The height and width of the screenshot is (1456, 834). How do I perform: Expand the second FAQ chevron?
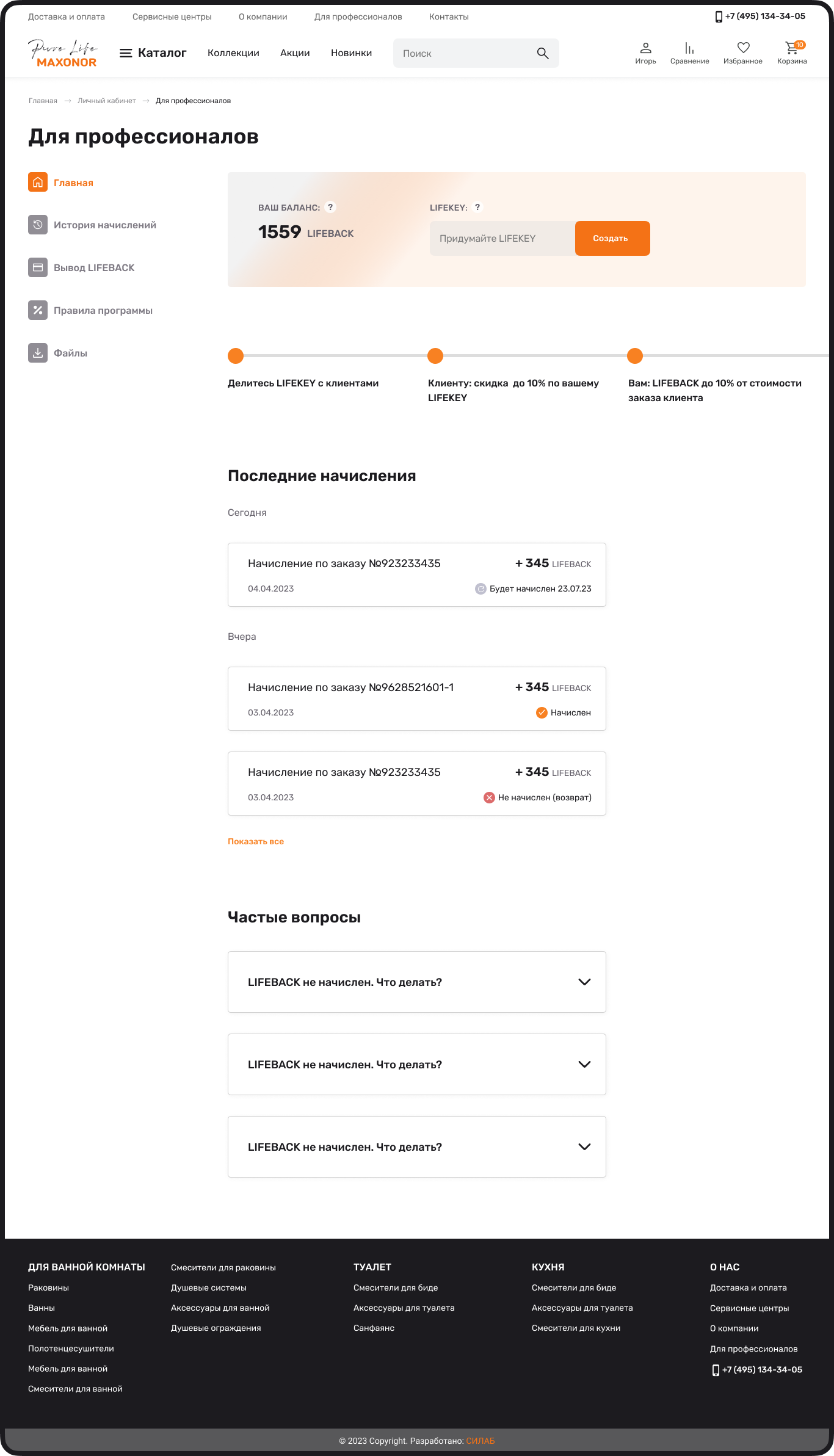point(584,1064)
